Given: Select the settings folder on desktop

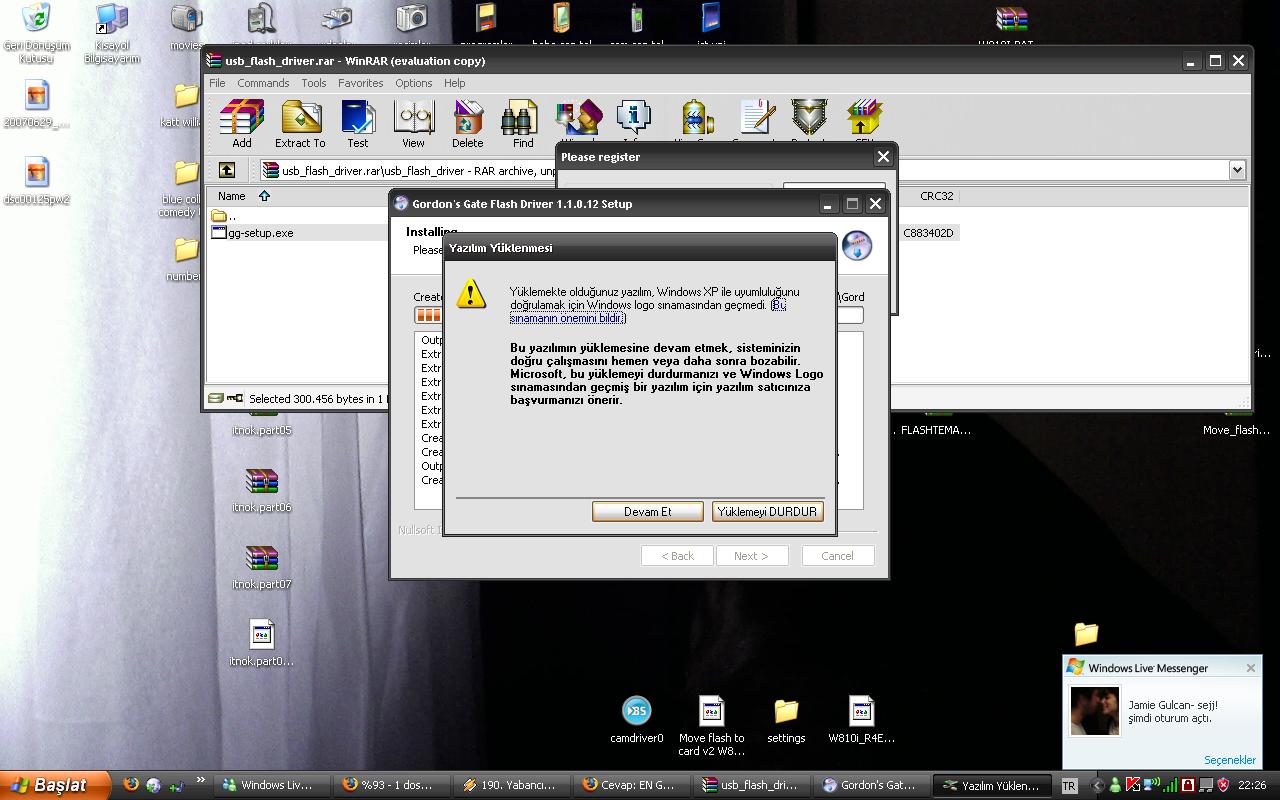Looking at the screenshot, I should 786,720.
